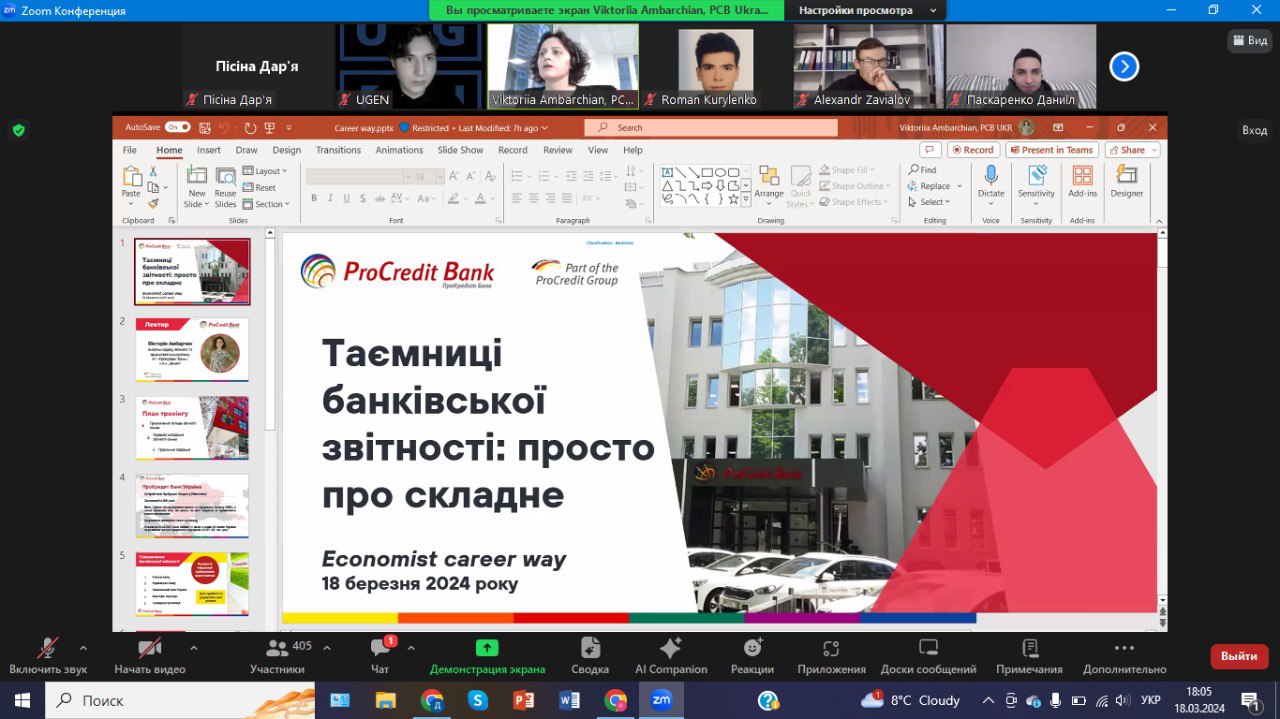
Task: Click the Redo icon in PowerPoint title bar
Action: (x=249, y=128)
